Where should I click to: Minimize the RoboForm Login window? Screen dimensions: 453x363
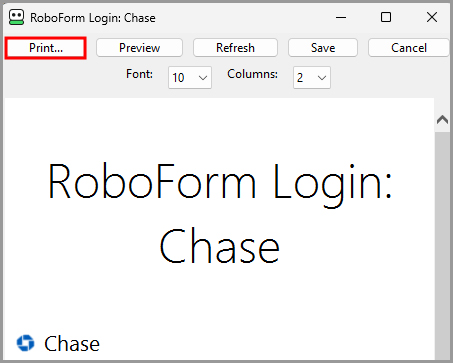click(x=341, y=17)
